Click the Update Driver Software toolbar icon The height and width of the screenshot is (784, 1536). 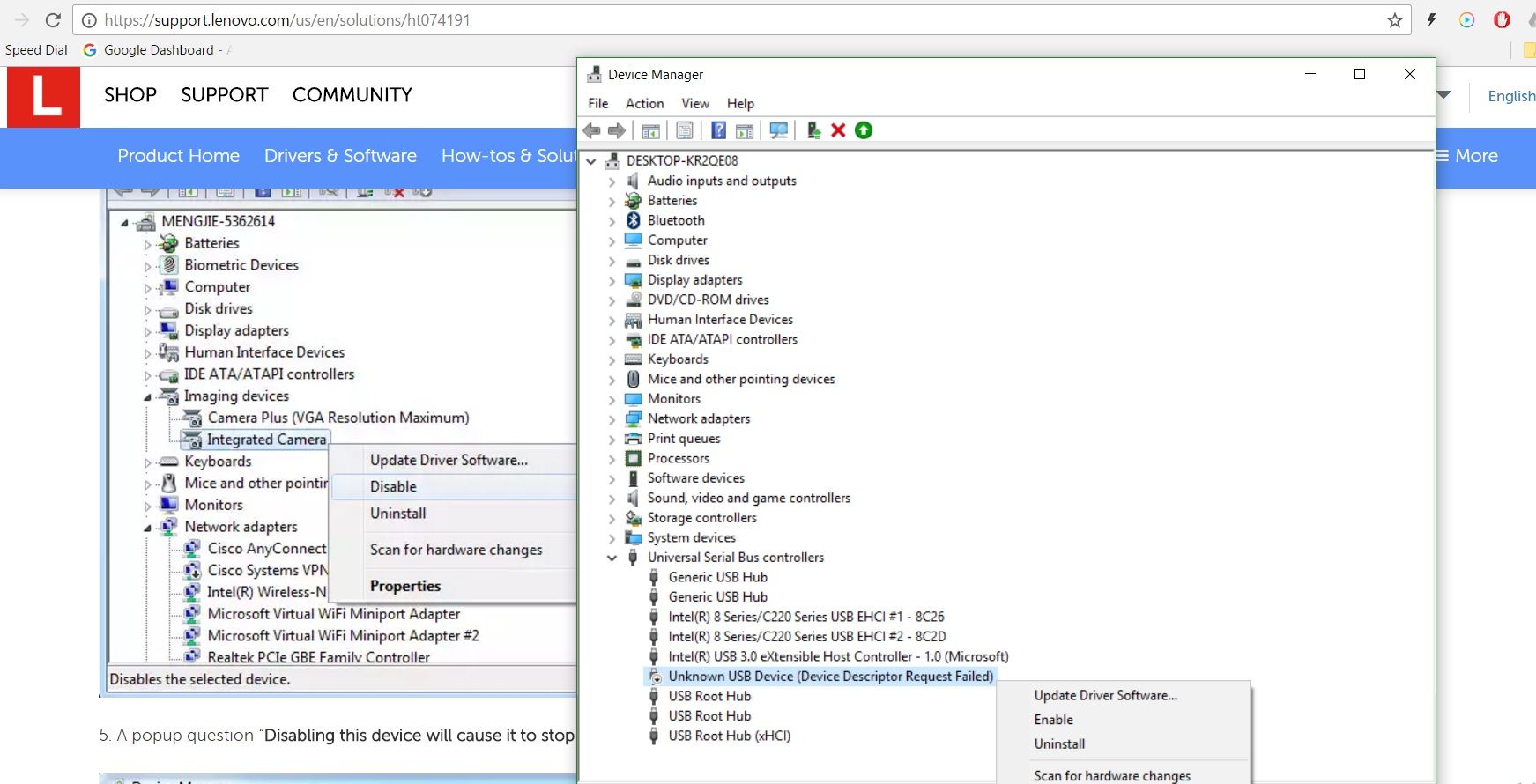pos(813,130)
